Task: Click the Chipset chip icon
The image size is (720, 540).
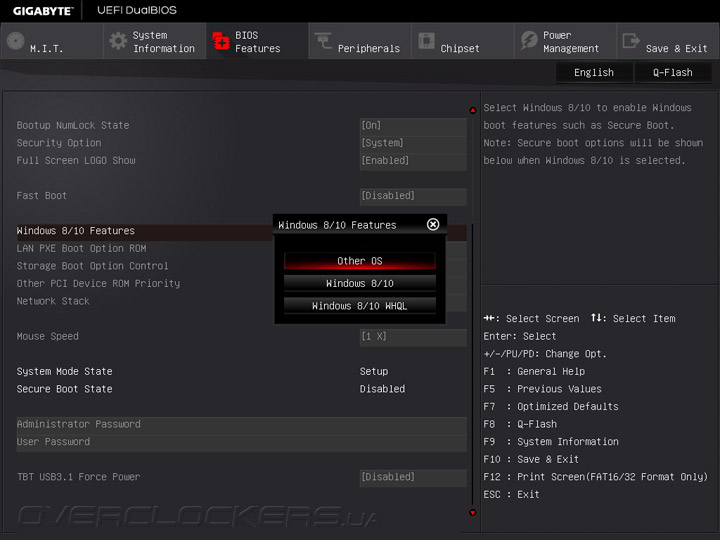Action: point(426,41)
